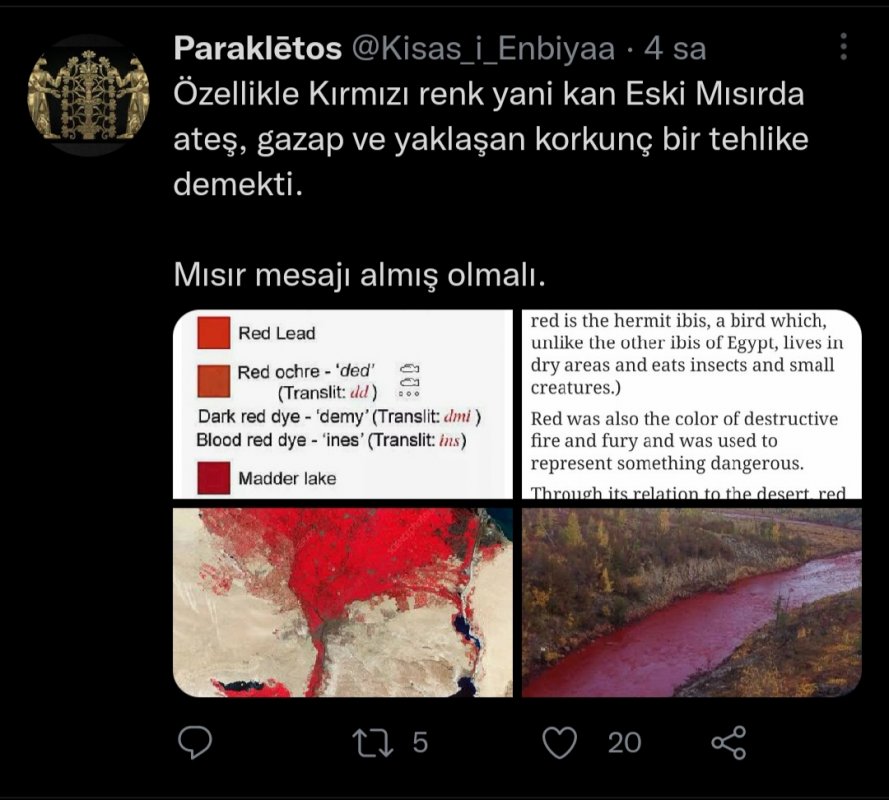Click the Red ochre color swatch

coord(214,381)
